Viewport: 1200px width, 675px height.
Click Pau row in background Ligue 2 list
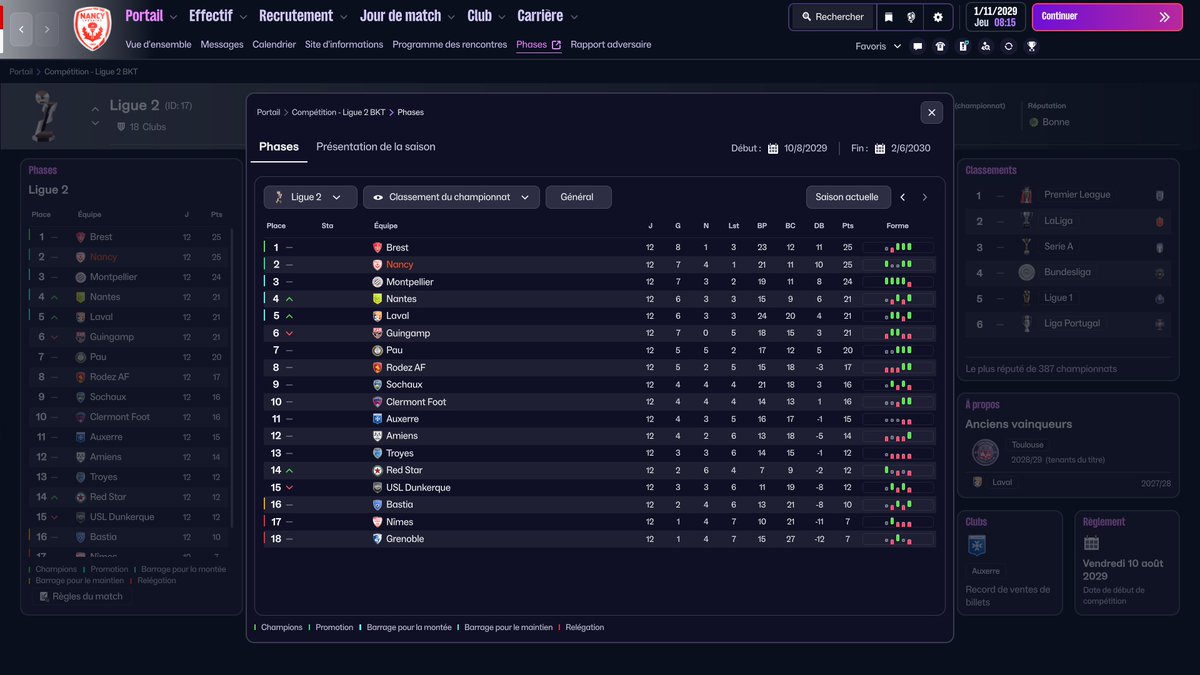128,357
